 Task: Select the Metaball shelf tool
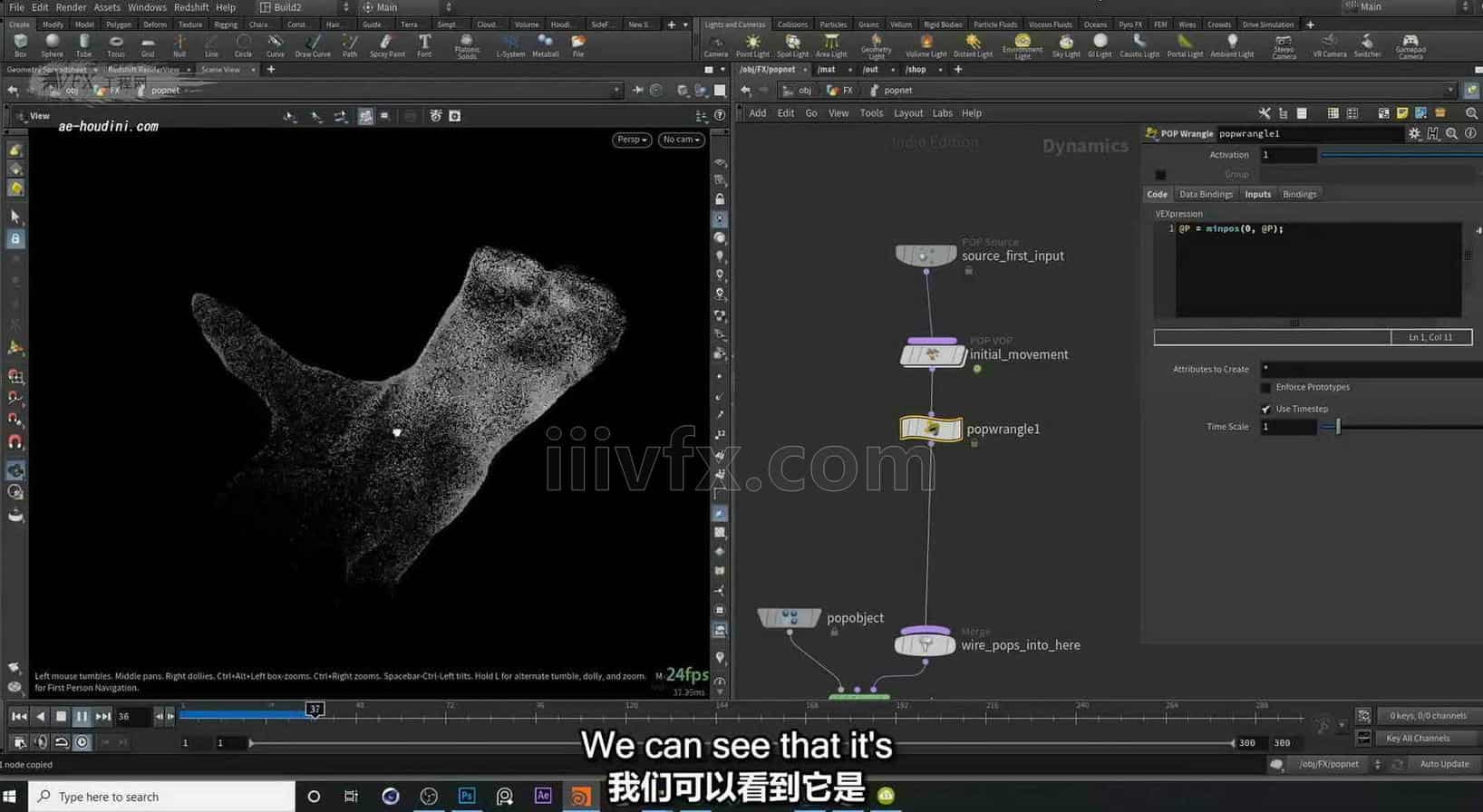(546, 45)
